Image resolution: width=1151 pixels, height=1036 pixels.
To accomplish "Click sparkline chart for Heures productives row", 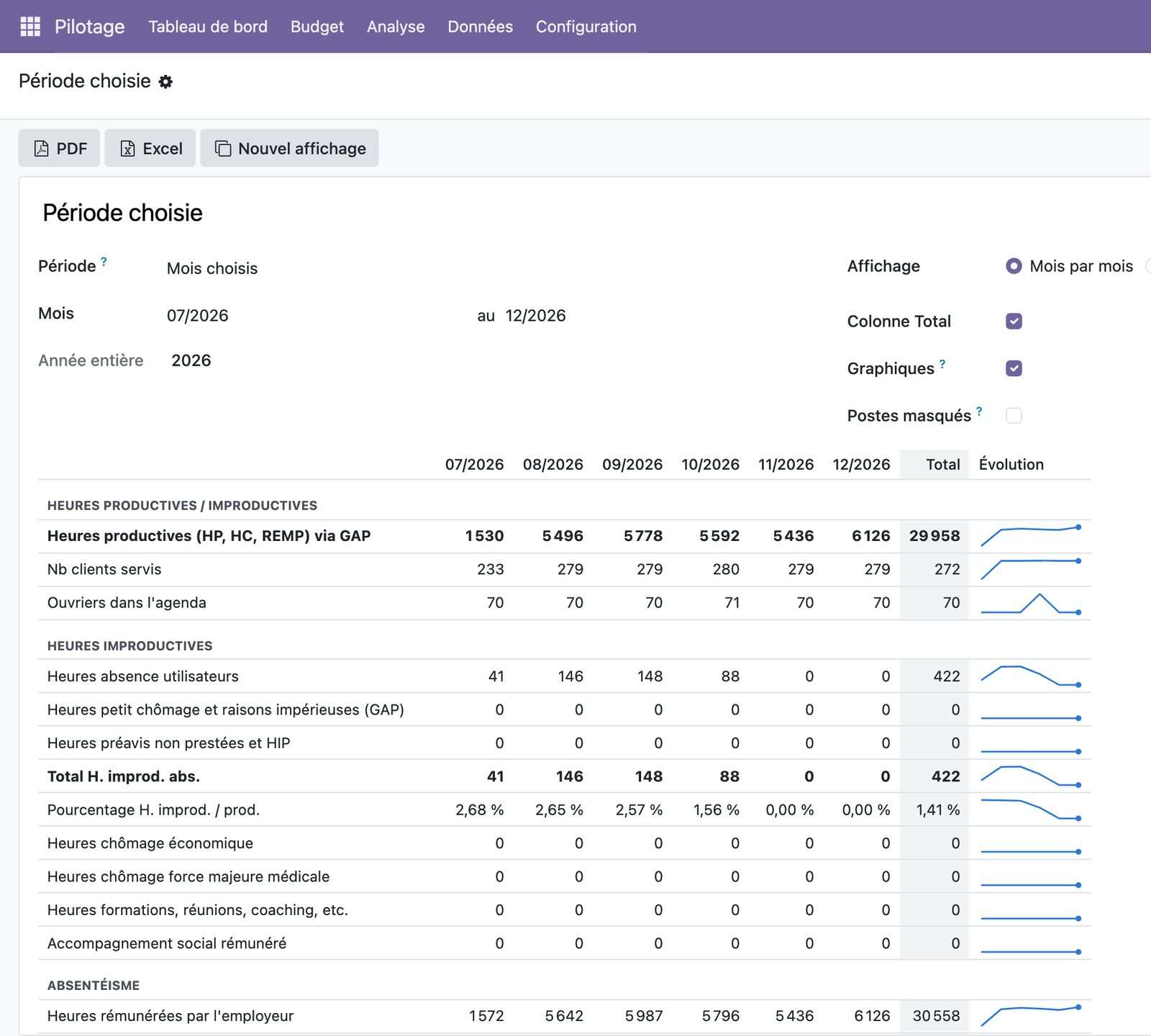I will (x=1031, y=536).
